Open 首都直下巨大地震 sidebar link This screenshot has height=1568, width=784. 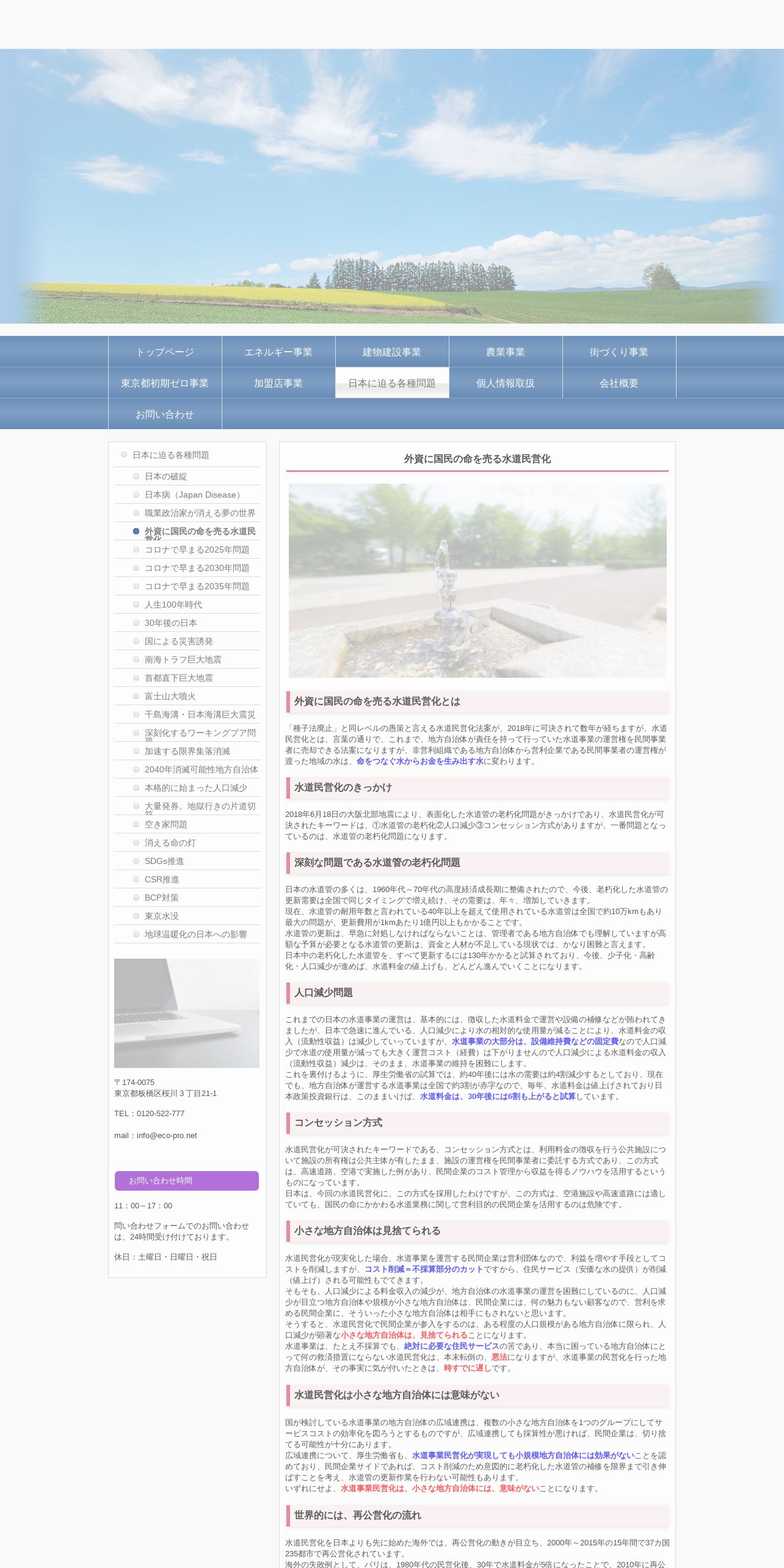(x=187, y=678)
